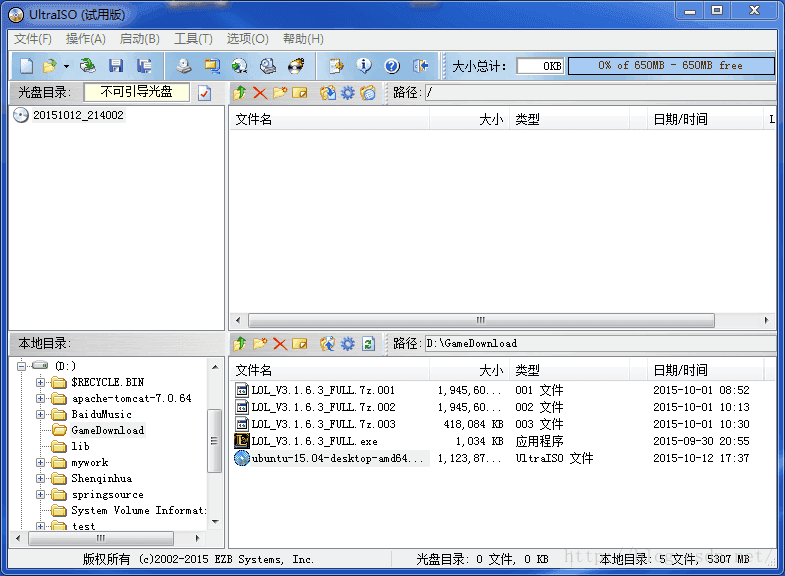Viewport: 785px width, 576px height.
Task: Click the image pane New Folder icon
Action: pyautogui.click(x=280, y=93)
